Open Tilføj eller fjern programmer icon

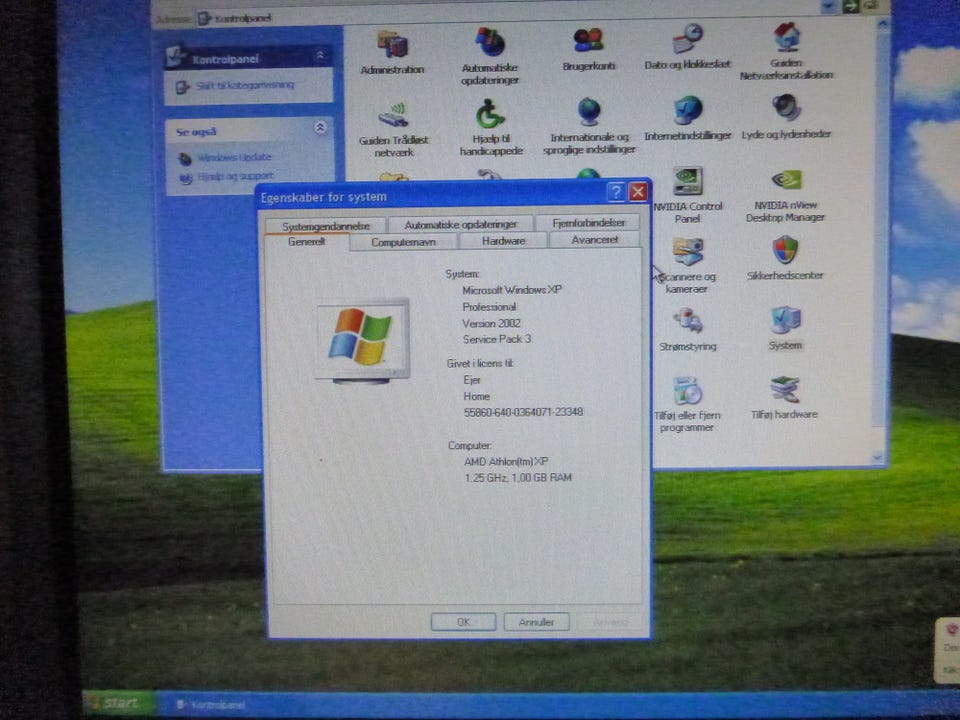[x=687, y=405]
